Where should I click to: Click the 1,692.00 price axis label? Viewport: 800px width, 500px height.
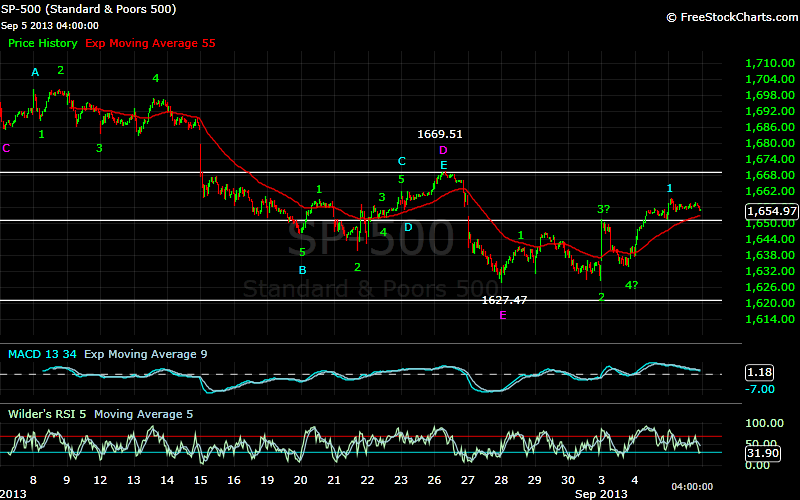coord(770,111)
